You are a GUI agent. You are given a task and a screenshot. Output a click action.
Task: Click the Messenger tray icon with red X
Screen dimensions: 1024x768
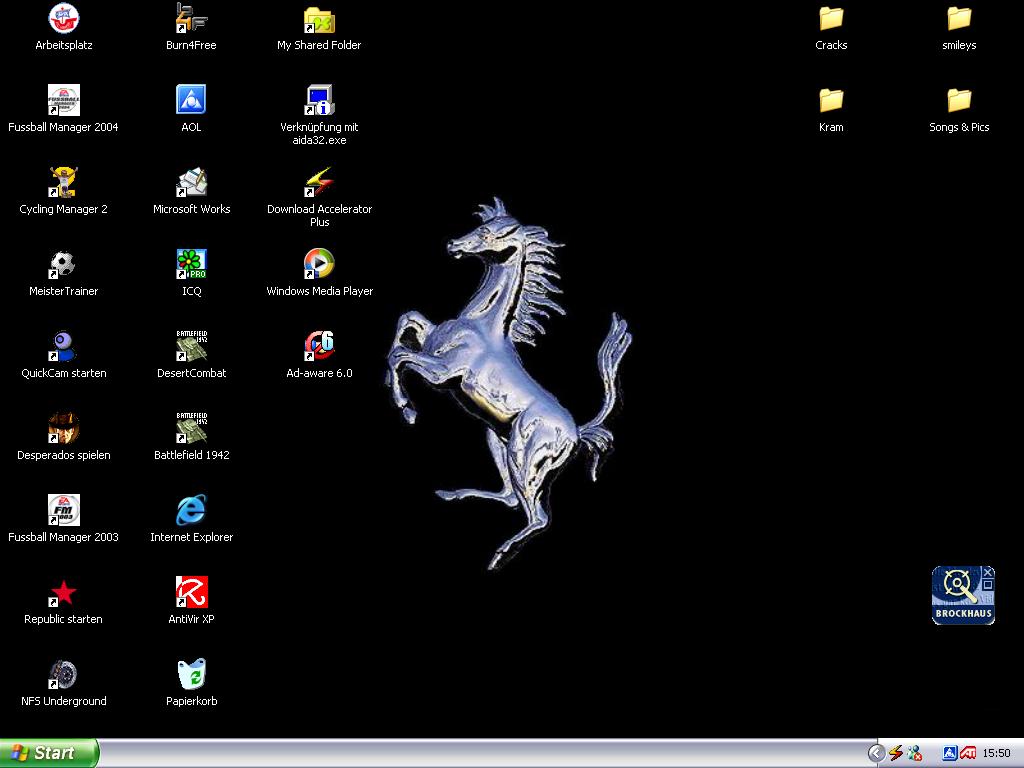914,753
